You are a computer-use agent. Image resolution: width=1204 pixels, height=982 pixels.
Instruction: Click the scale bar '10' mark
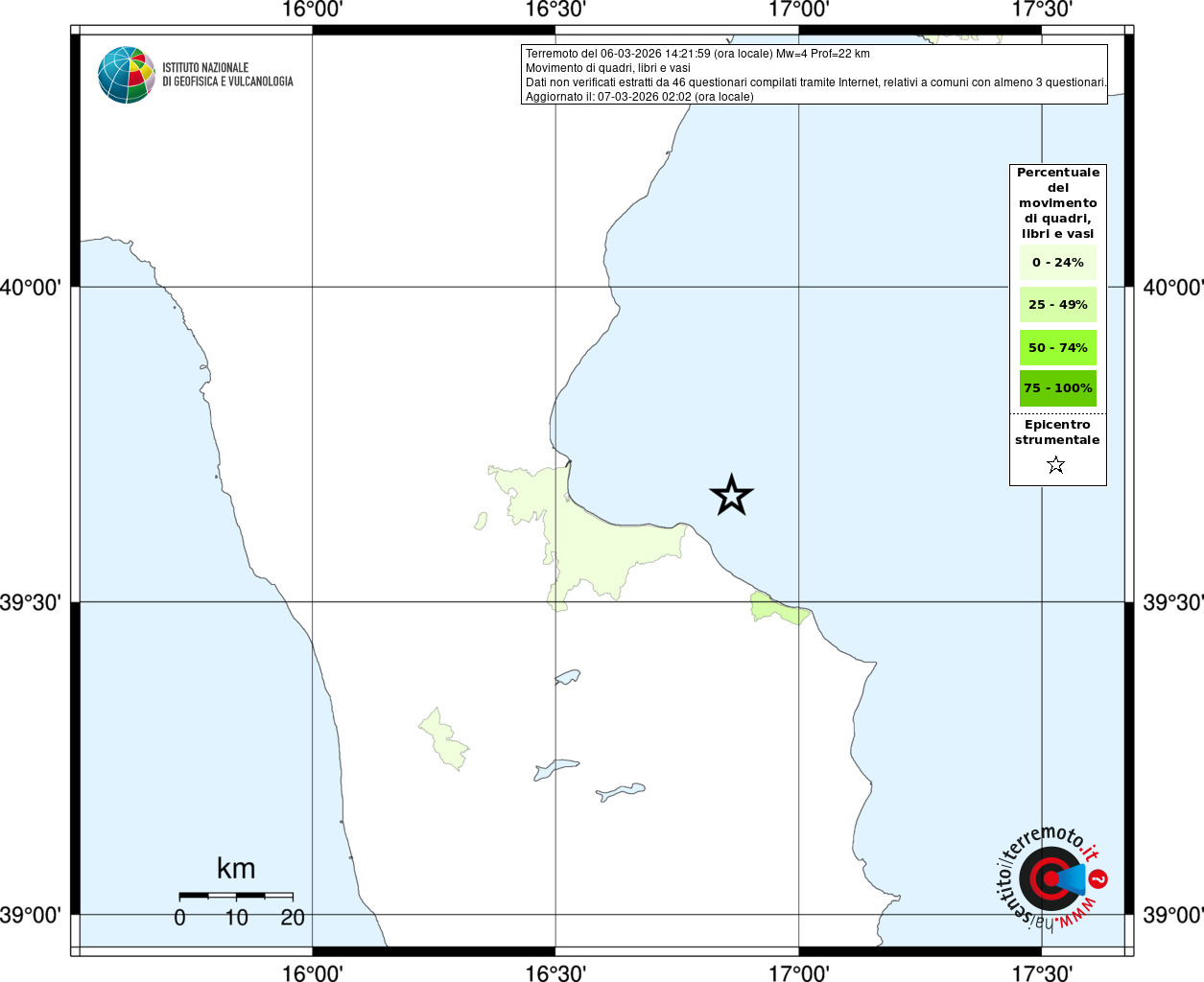tap(236, 918)
